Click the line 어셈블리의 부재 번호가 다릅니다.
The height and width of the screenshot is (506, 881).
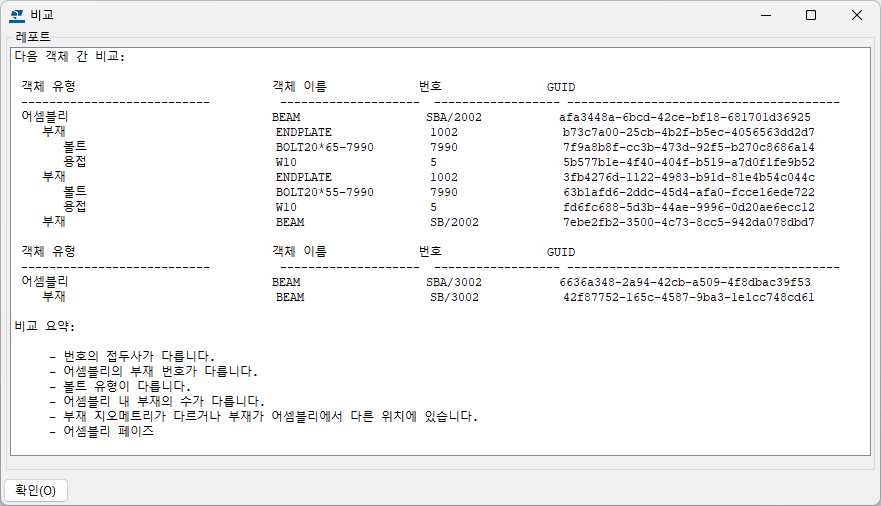pyautogui.click(x=160, y=371)
